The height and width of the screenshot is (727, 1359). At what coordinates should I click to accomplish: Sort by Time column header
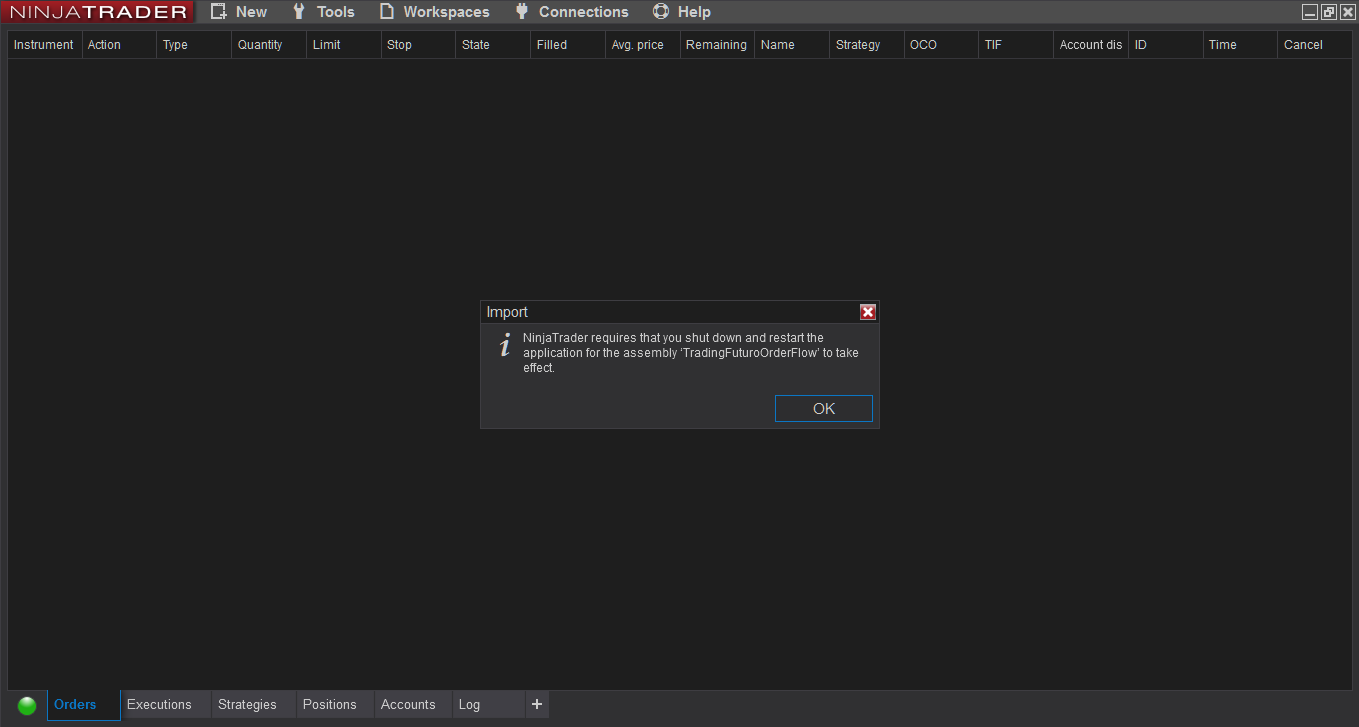click(1240, 45)
